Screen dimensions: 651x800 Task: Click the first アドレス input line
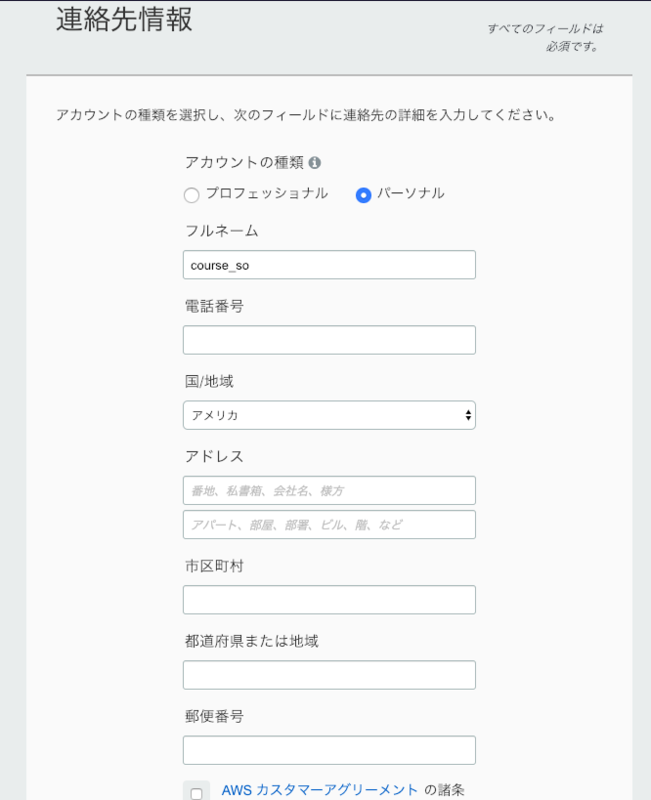point(328,490)
